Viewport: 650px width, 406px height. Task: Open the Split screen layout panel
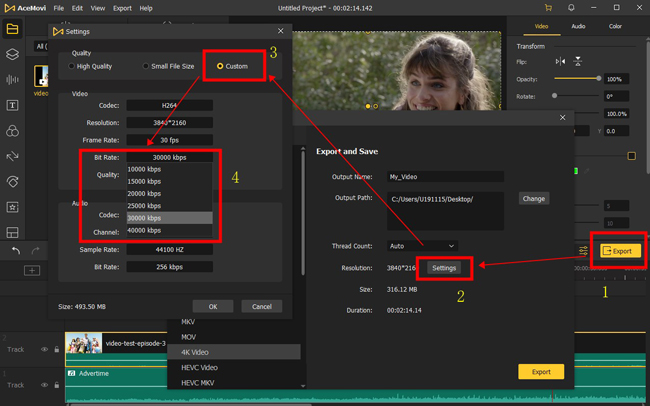click(x=12, y=232)
